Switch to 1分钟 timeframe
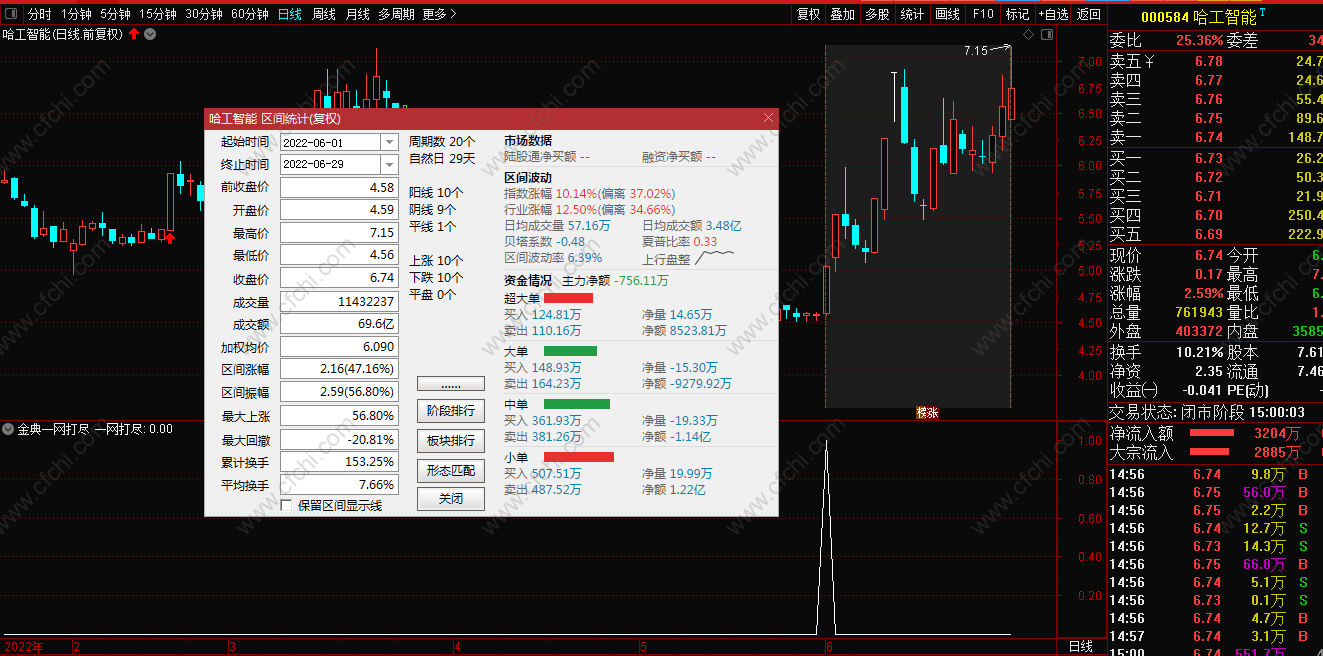Screen dimensions: 1323x656 tap(77, 14)
